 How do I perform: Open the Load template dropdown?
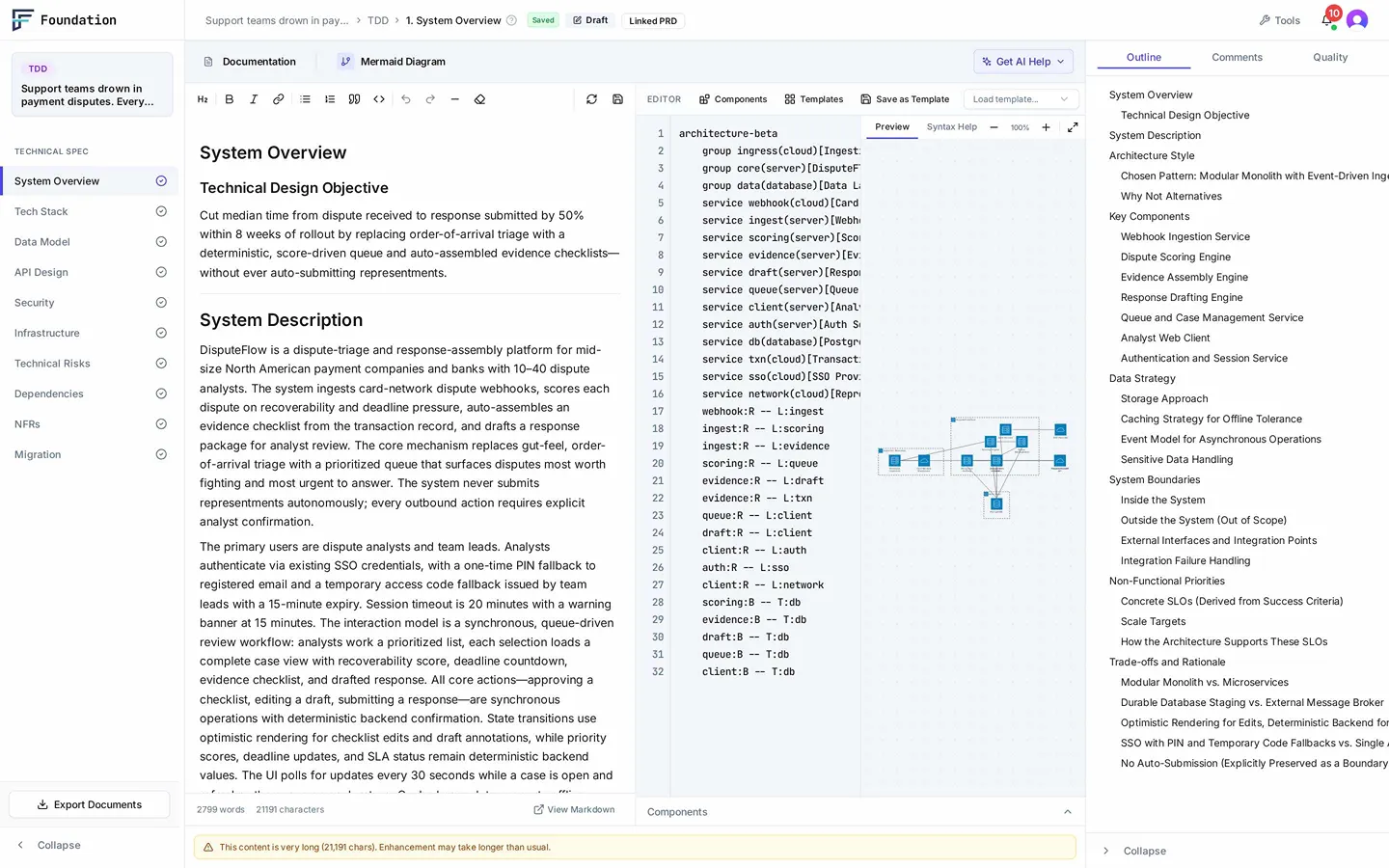[x=1021, y=99]
